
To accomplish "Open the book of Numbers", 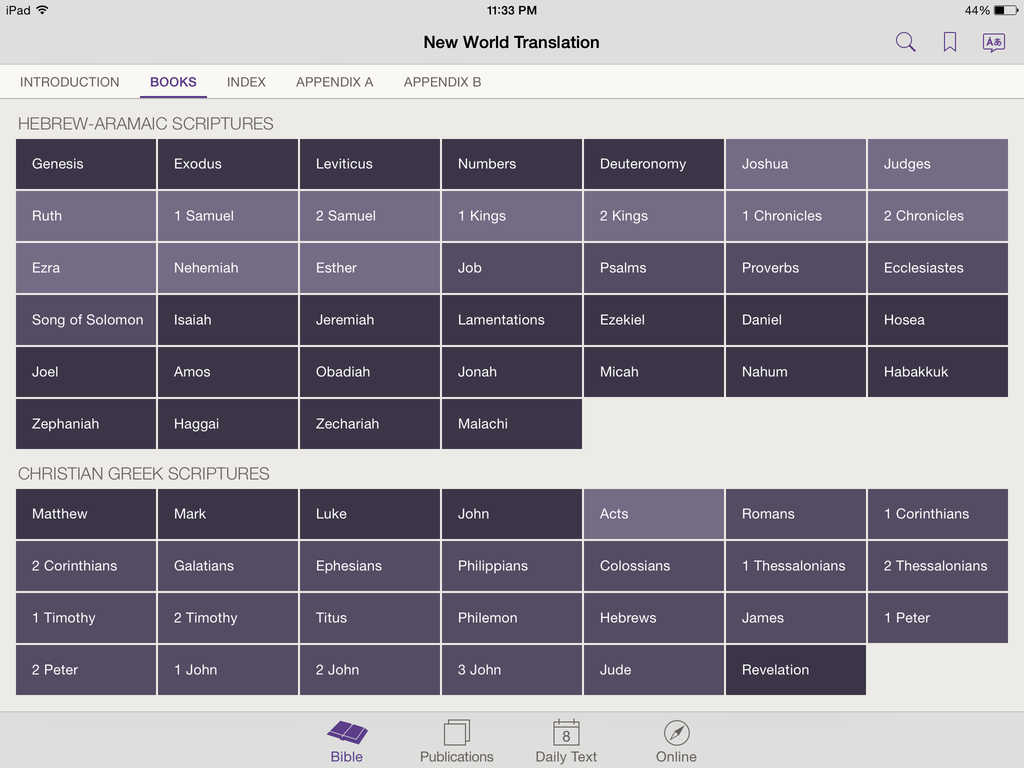I will coord(512,164).
